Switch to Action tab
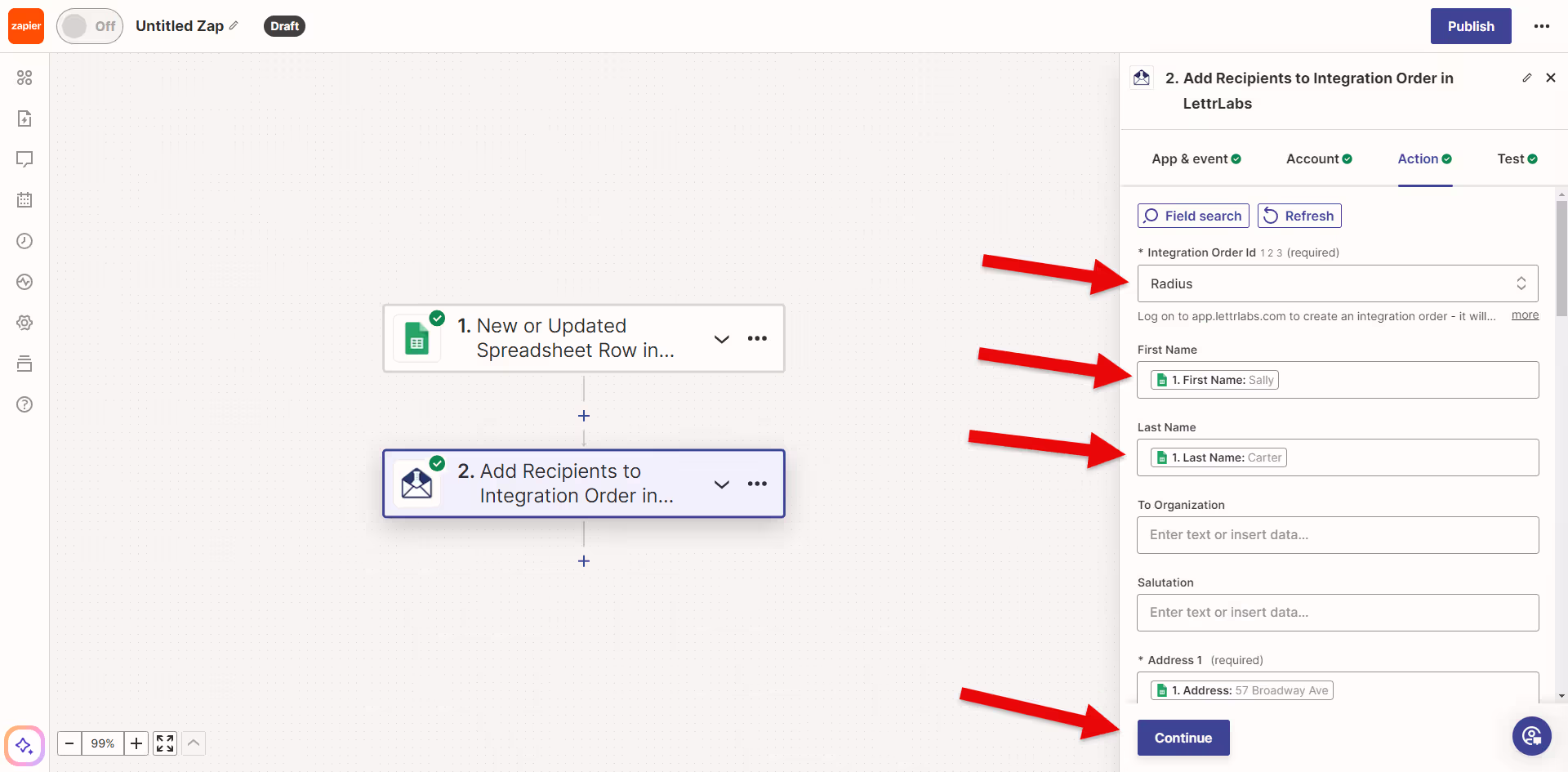Screen dimensions: 1568x772 tap(1425, 158)
